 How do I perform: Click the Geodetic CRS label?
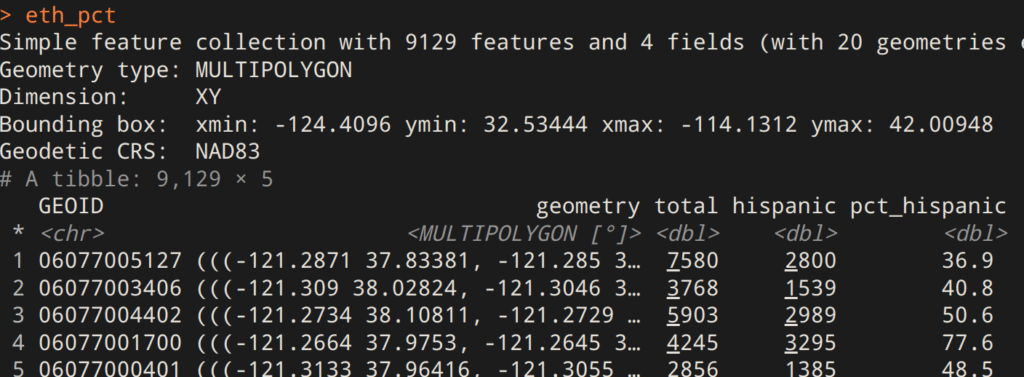click(x=84, y=152)
